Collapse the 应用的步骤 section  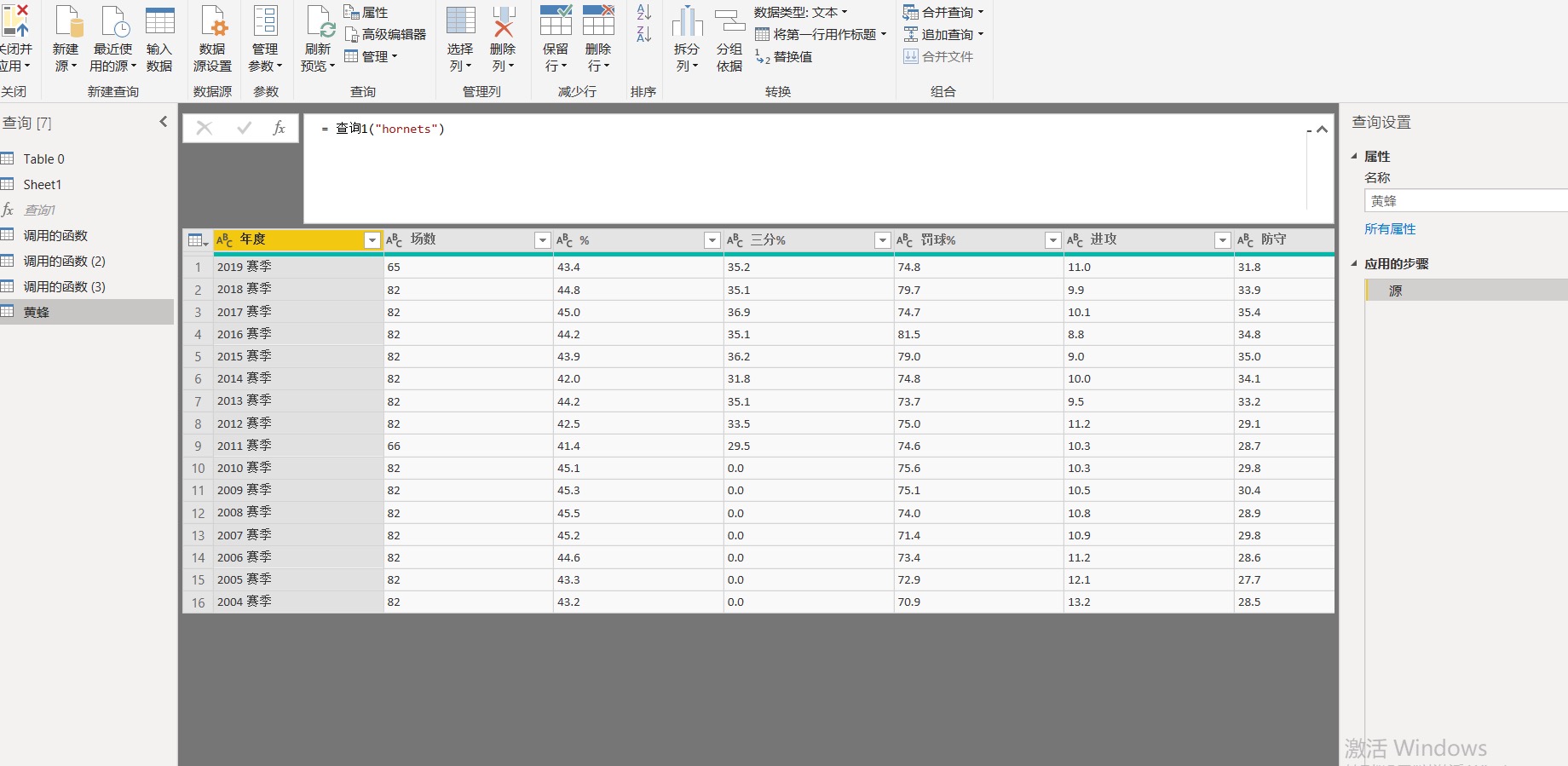pyautogui.click(x=1354, y=264)
